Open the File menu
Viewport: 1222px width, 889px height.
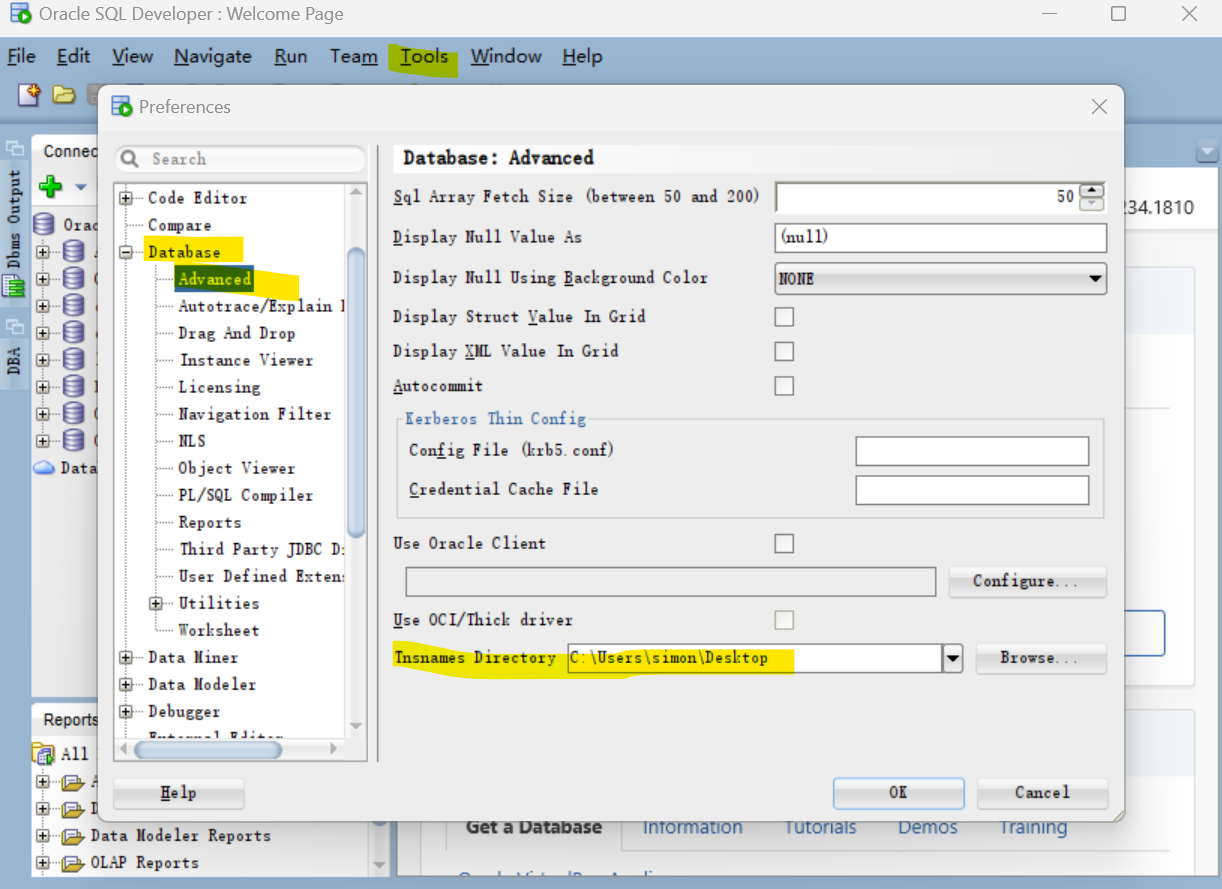pos(21,57)
